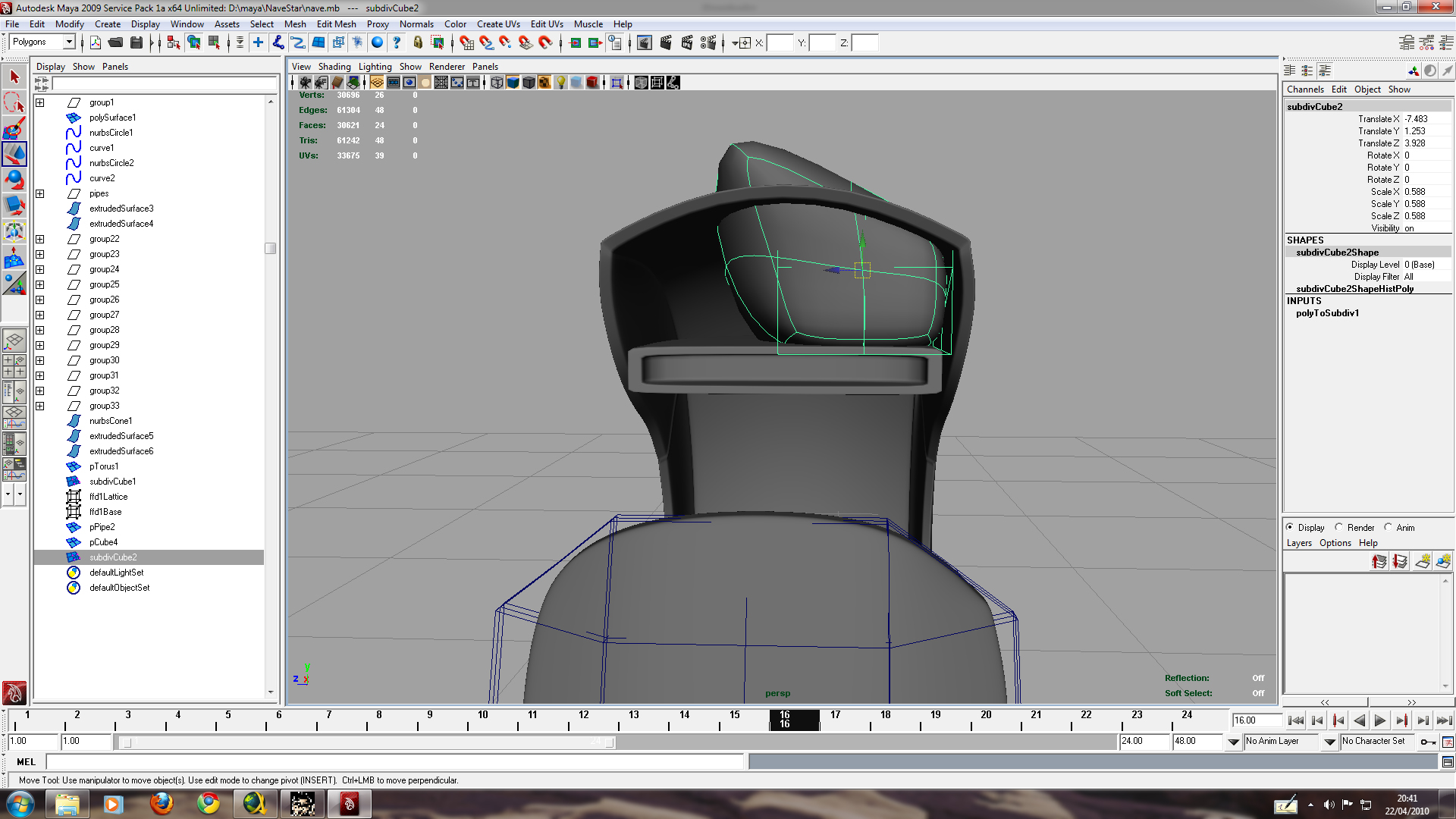Choose the Rotate tool in toolbox
The height and width of the screenshot is (819, 1456).
(x=14, y=180)
